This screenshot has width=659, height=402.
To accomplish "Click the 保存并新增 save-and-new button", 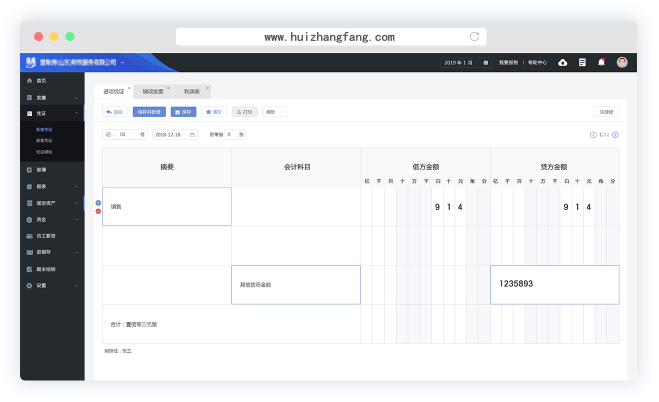I will 149,112.
